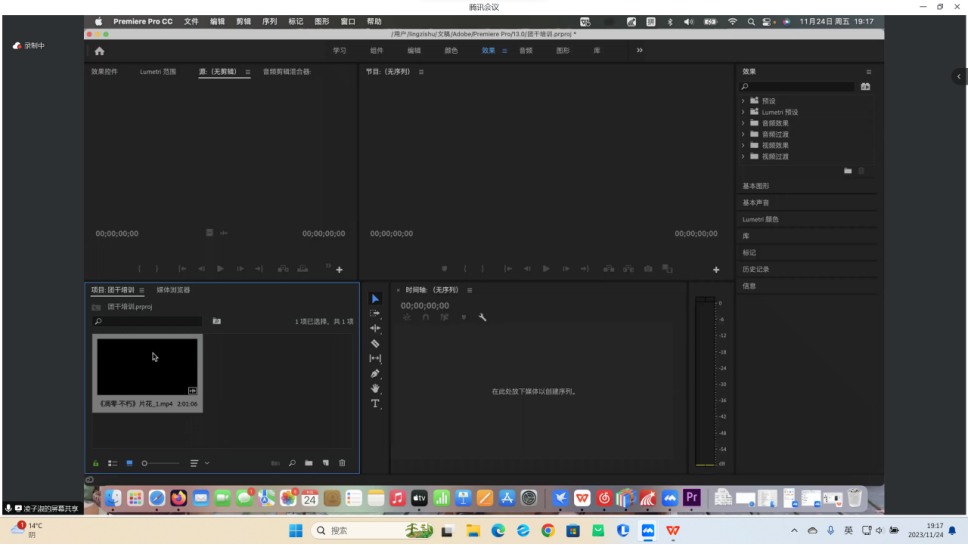Switch project panel to icon view

click(x=129, y=463)
